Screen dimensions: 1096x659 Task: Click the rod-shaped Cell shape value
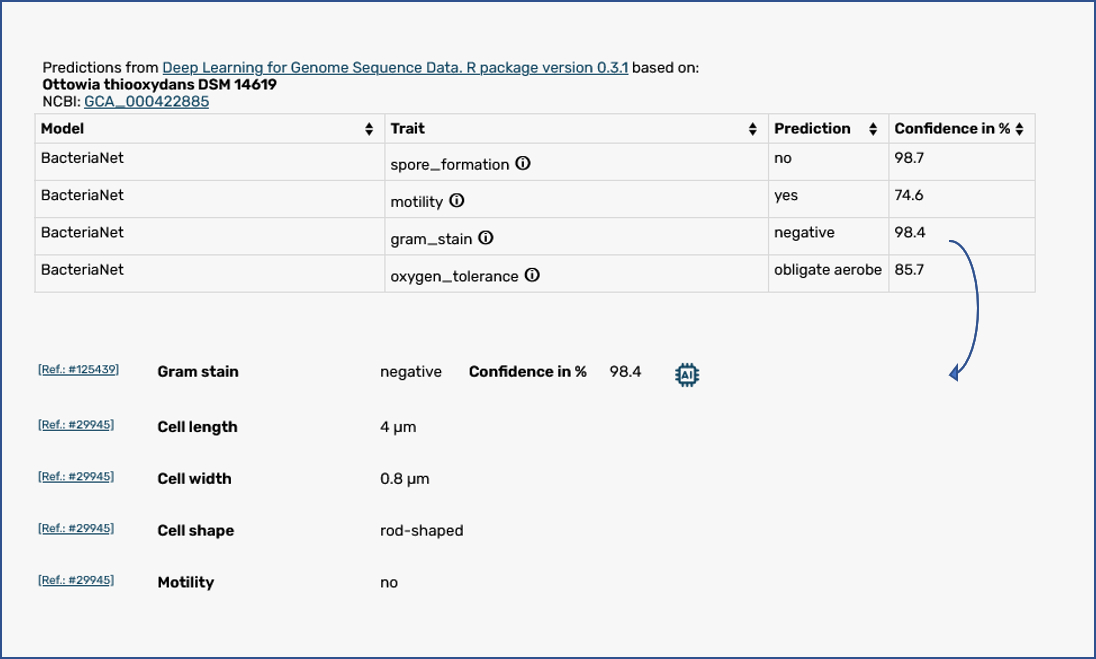pyautogui.click(x=421, y=530)
